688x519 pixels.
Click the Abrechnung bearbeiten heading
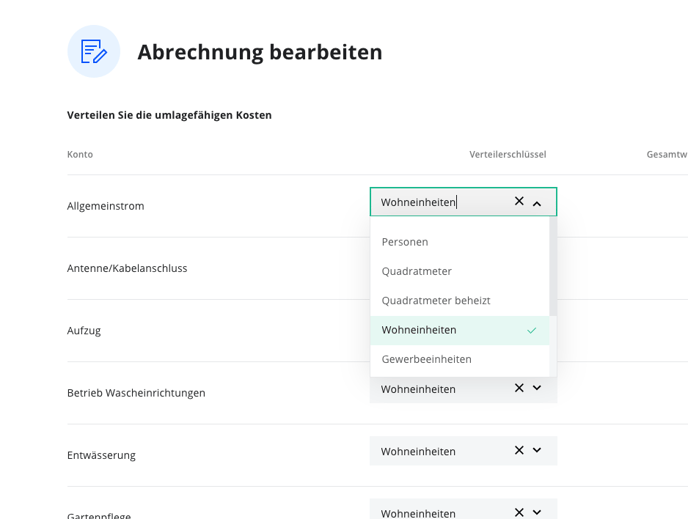tap(260, 52)
